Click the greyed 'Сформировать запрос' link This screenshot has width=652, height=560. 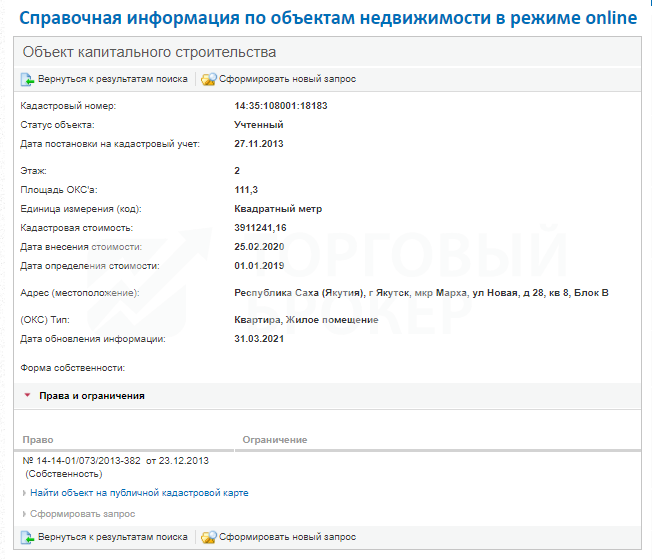[x=83, y=514]
